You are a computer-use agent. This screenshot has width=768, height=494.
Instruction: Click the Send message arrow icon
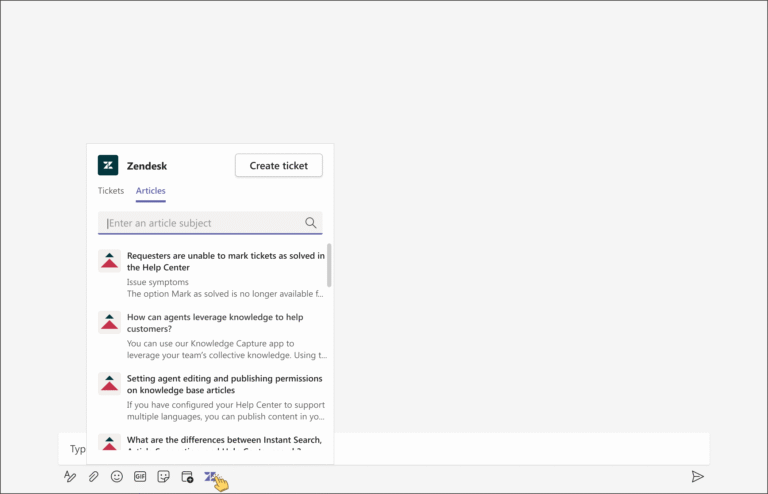click(697, 476)
